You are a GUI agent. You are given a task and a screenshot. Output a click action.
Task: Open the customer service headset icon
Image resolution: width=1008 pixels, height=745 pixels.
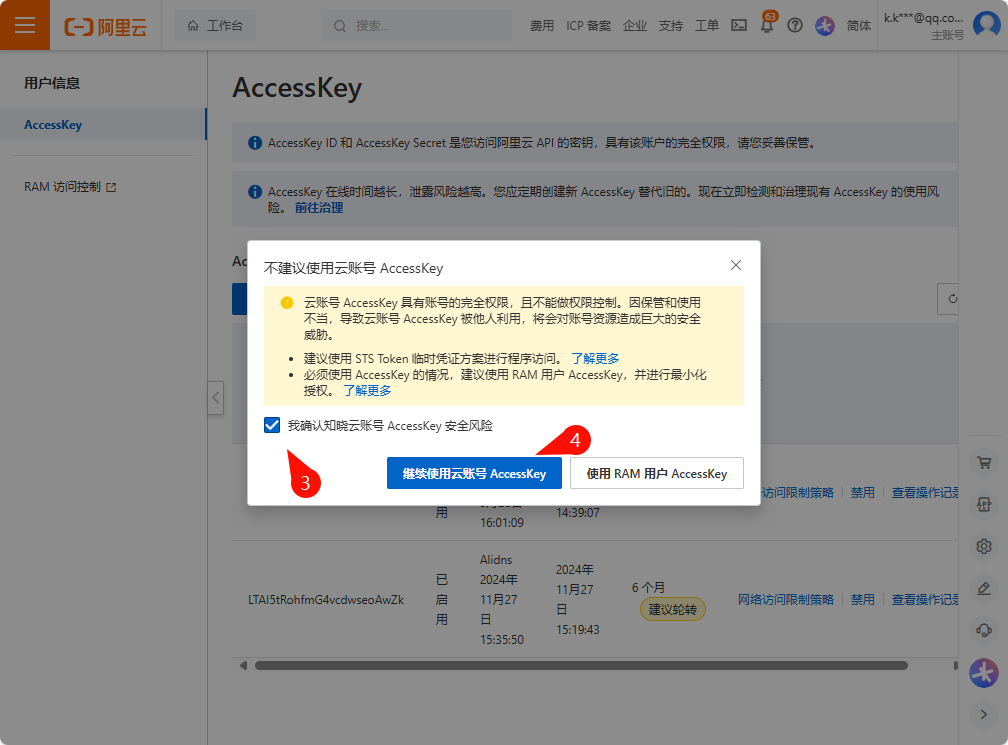984,631
